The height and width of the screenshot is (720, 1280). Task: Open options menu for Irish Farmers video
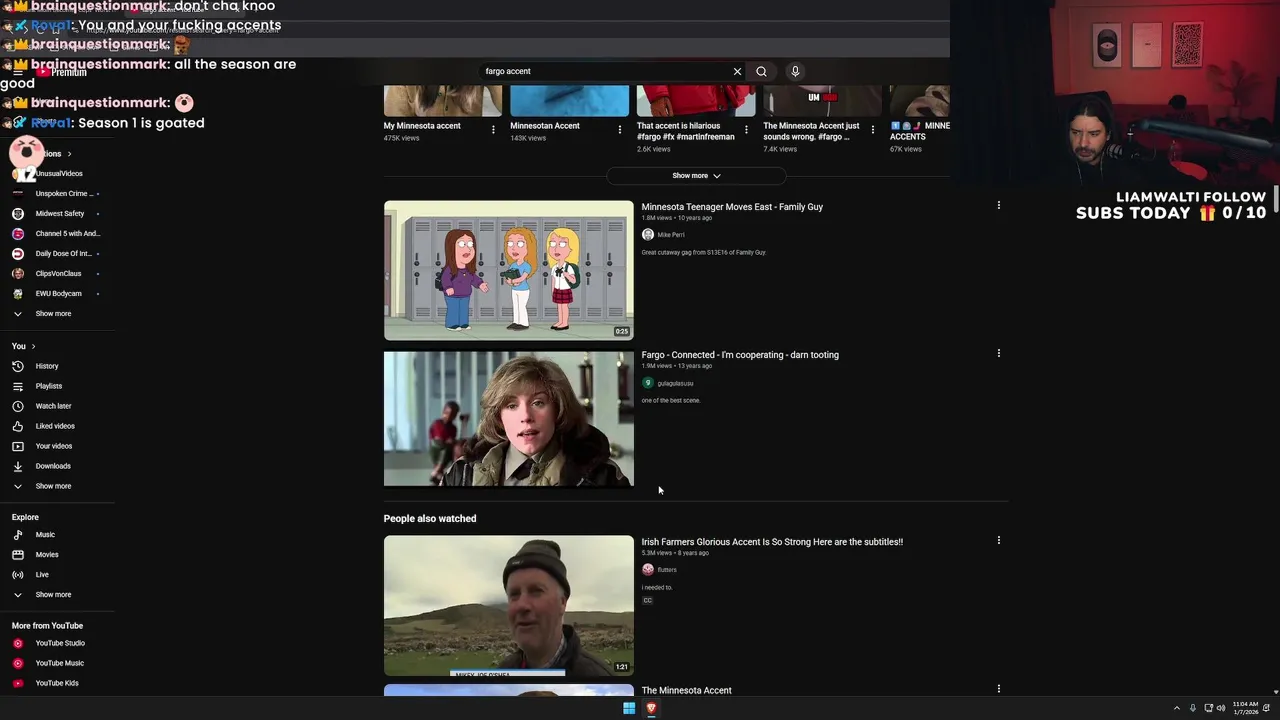tap(998, 540)
